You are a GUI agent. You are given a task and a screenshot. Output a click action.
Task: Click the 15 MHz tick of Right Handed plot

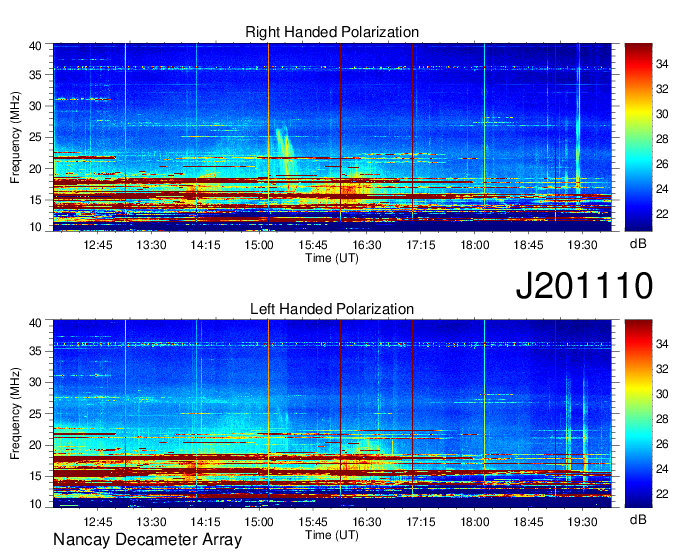point(35,200)
